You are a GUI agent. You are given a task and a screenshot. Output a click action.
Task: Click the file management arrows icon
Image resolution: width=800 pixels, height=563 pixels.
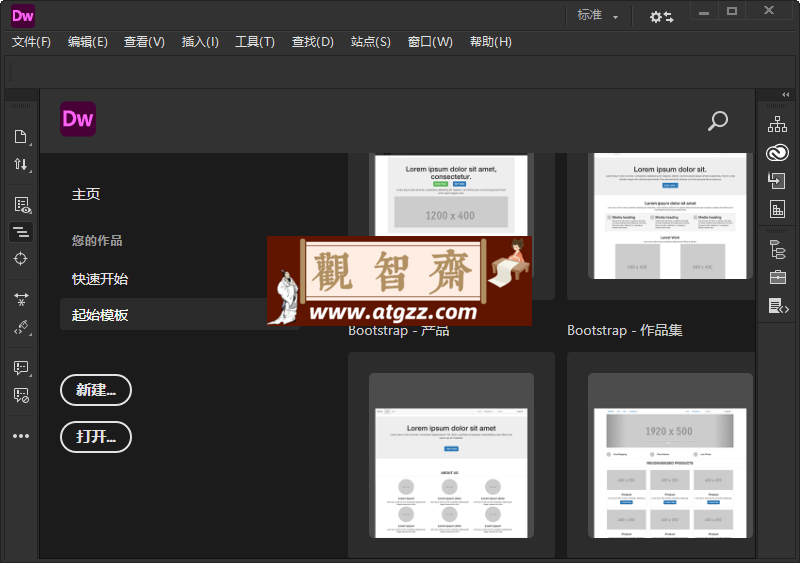point(20,164)
